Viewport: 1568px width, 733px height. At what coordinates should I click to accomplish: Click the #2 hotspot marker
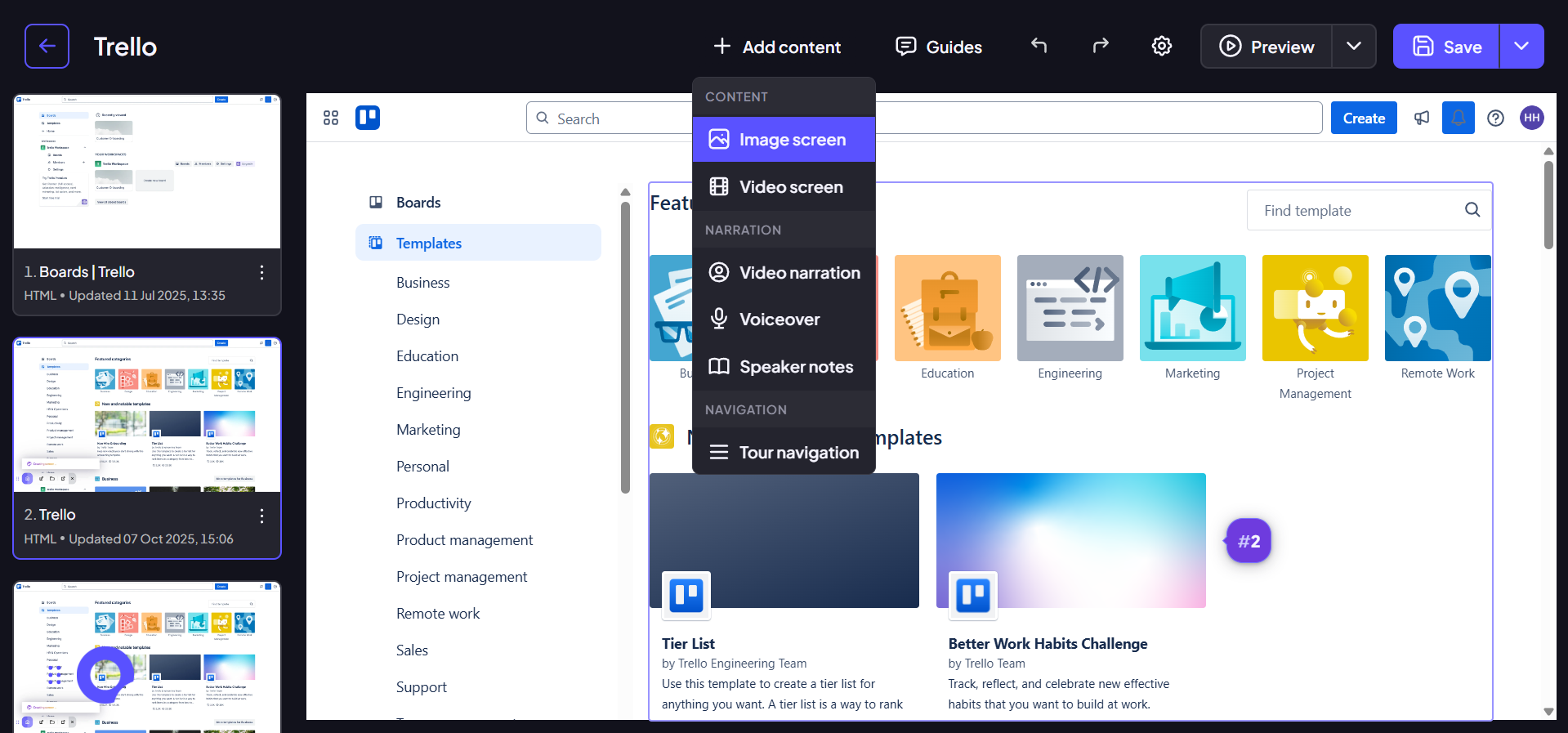pos(1249,541)
